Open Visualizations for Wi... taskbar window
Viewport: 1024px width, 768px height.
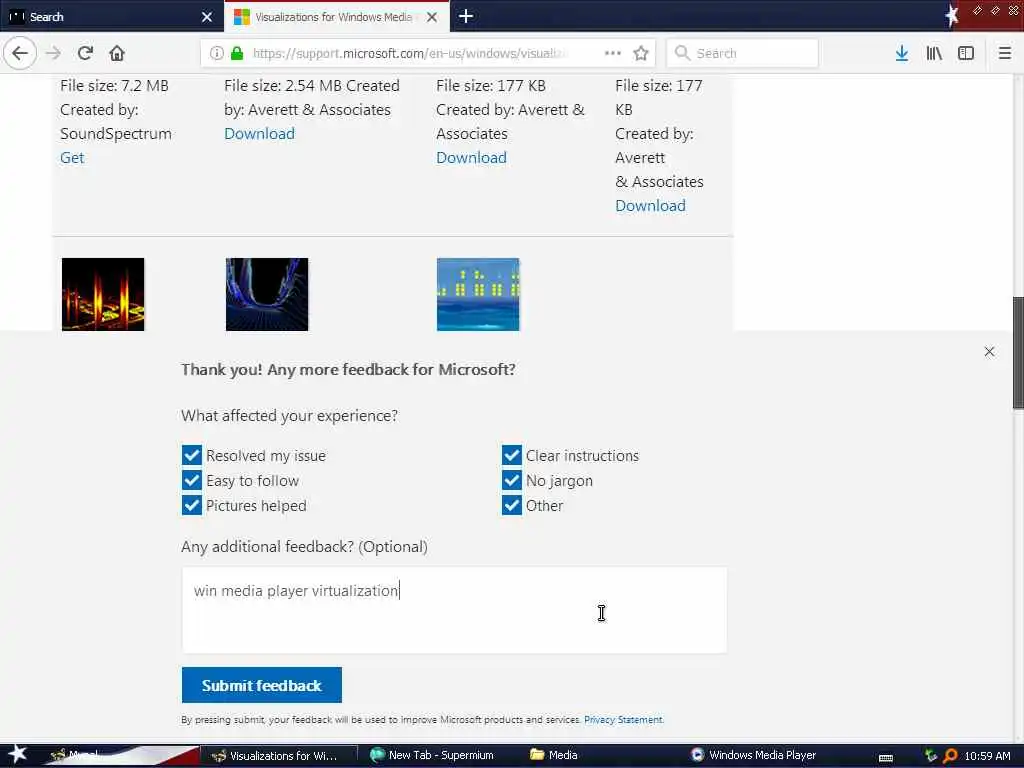278,756
